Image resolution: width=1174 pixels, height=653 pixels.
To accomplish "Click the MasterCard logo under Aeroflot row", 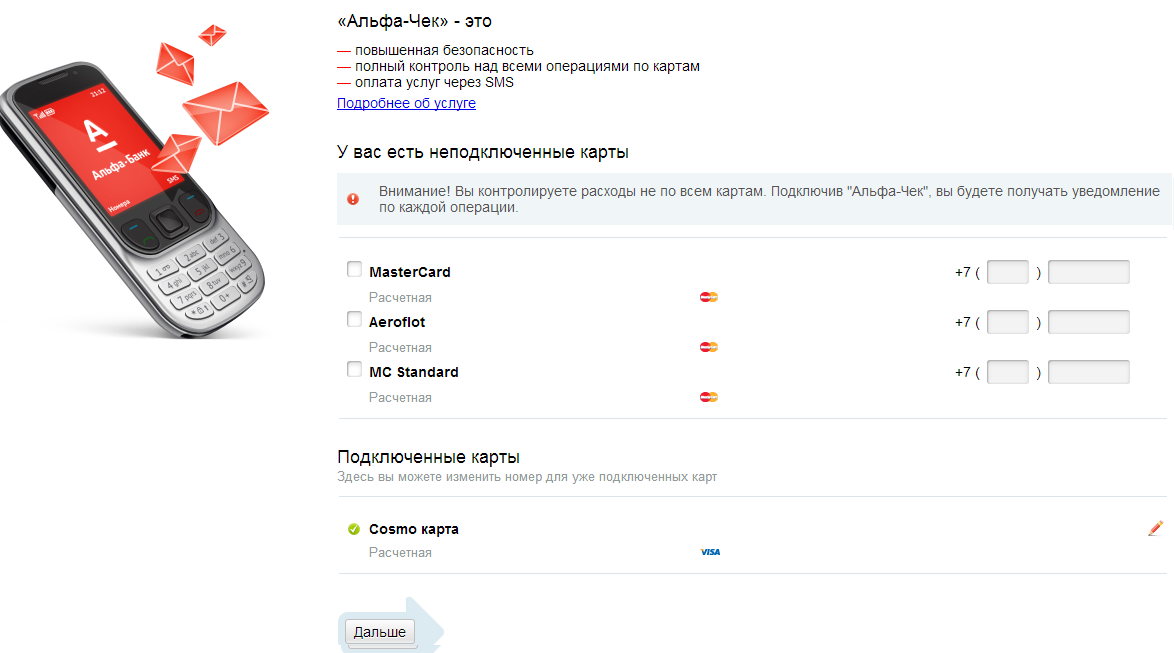I will tap(708, 347).
